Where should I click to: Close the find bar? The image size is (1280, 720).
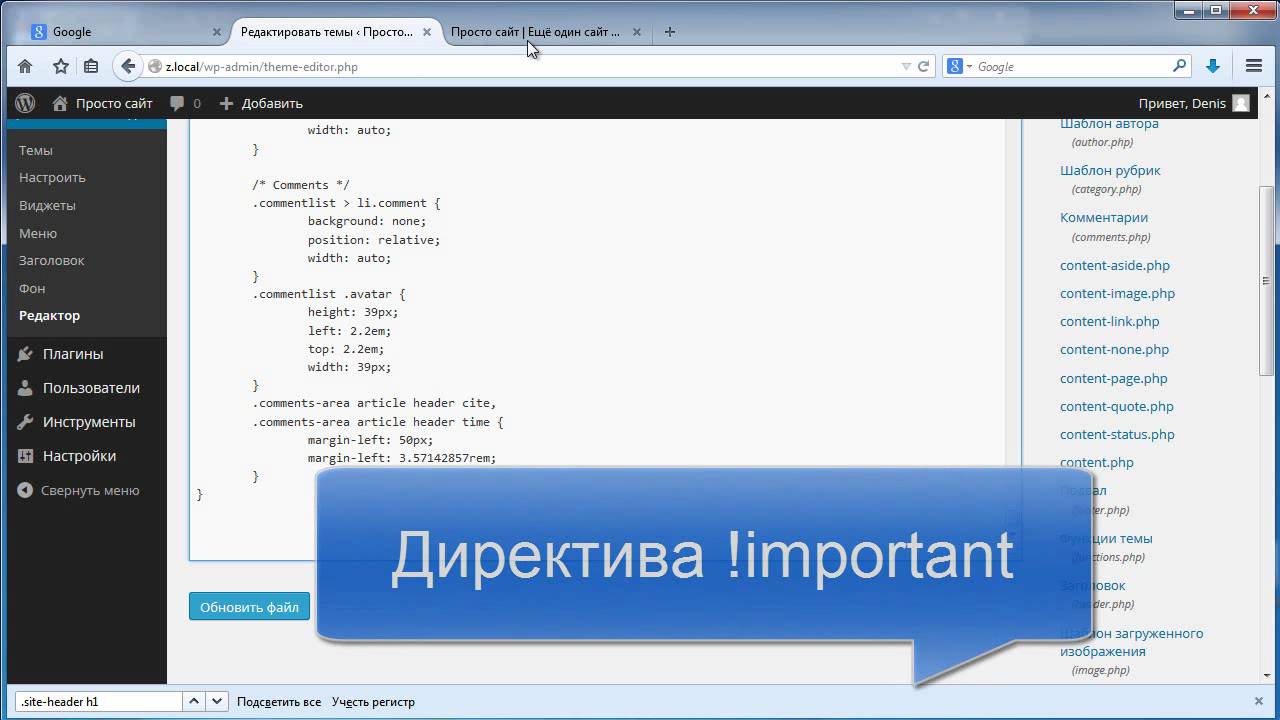pyautogui.click(x=1259, y=702)
